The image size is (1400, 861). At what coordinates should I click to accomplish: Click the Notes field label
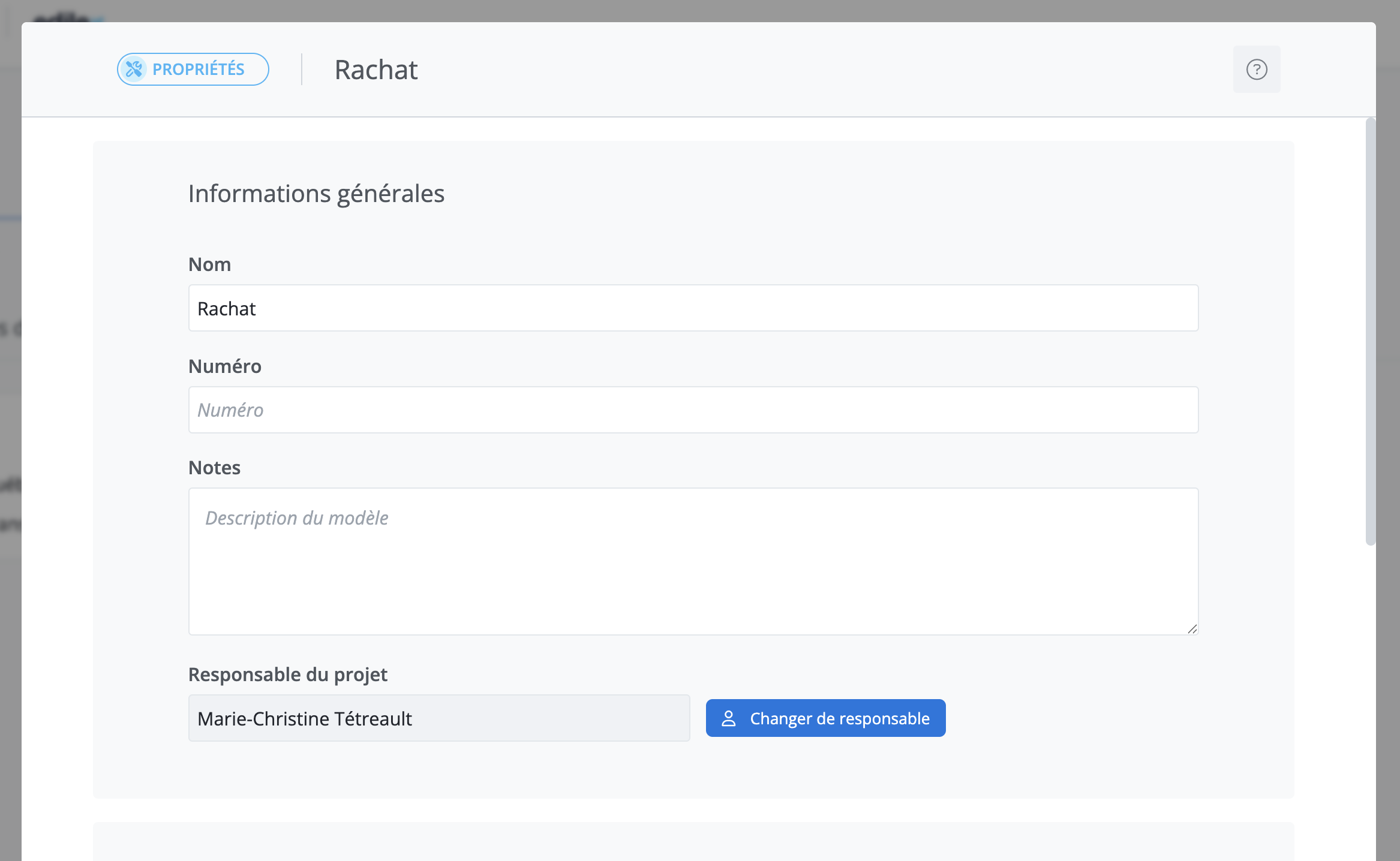(215, 468)
